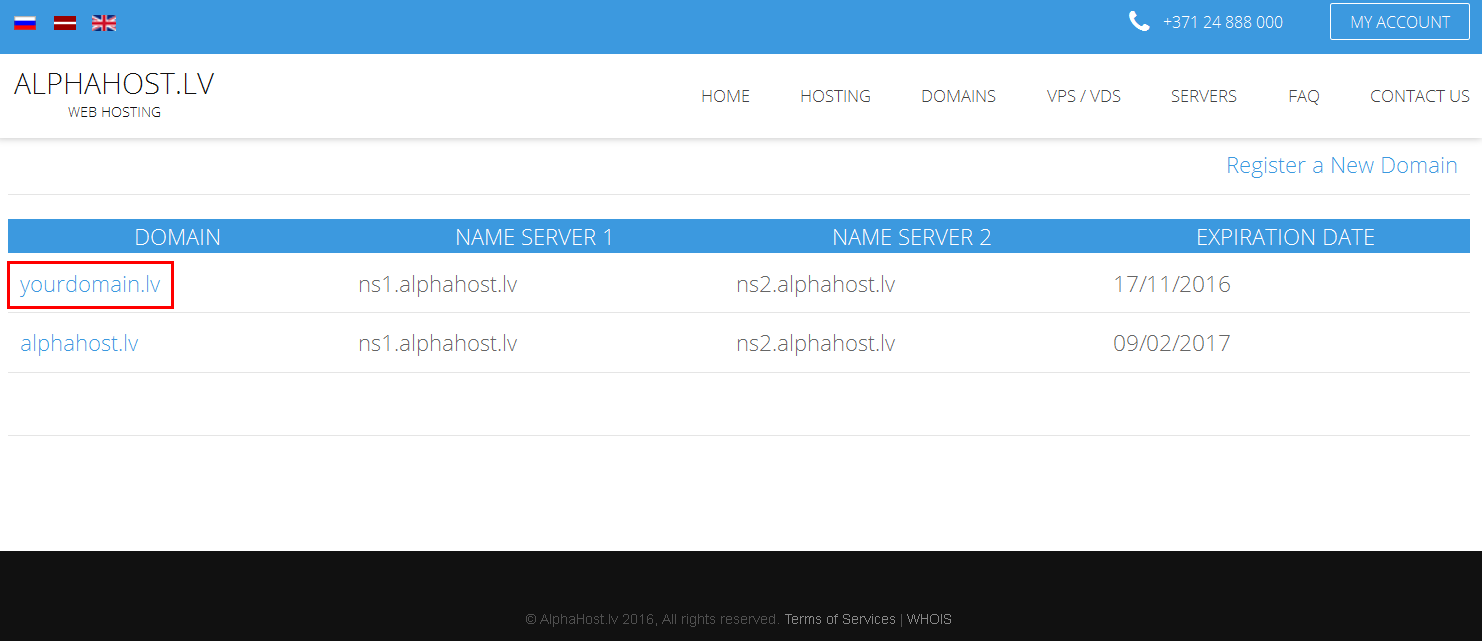Switch language via Russian flag icon
Viewport: 1482px width, 641px height.
tap(25, 23)
